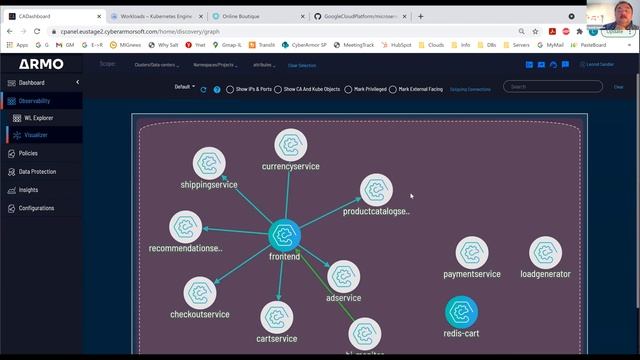This screenshot has width=640, height=360.
Task: Open the Apps bookmarks shortcut
Action: [x=17, y=45]
